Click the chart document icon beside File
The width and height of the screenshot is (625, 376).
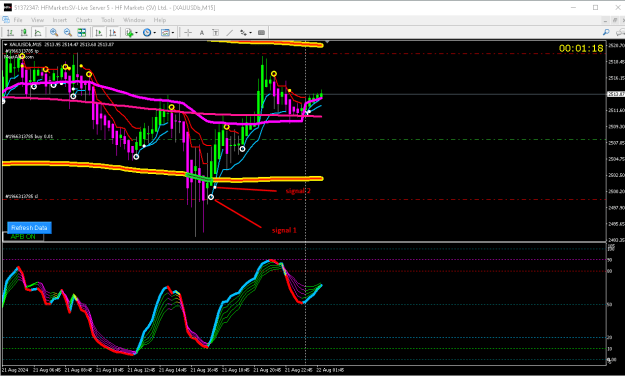tap(6, 20)
